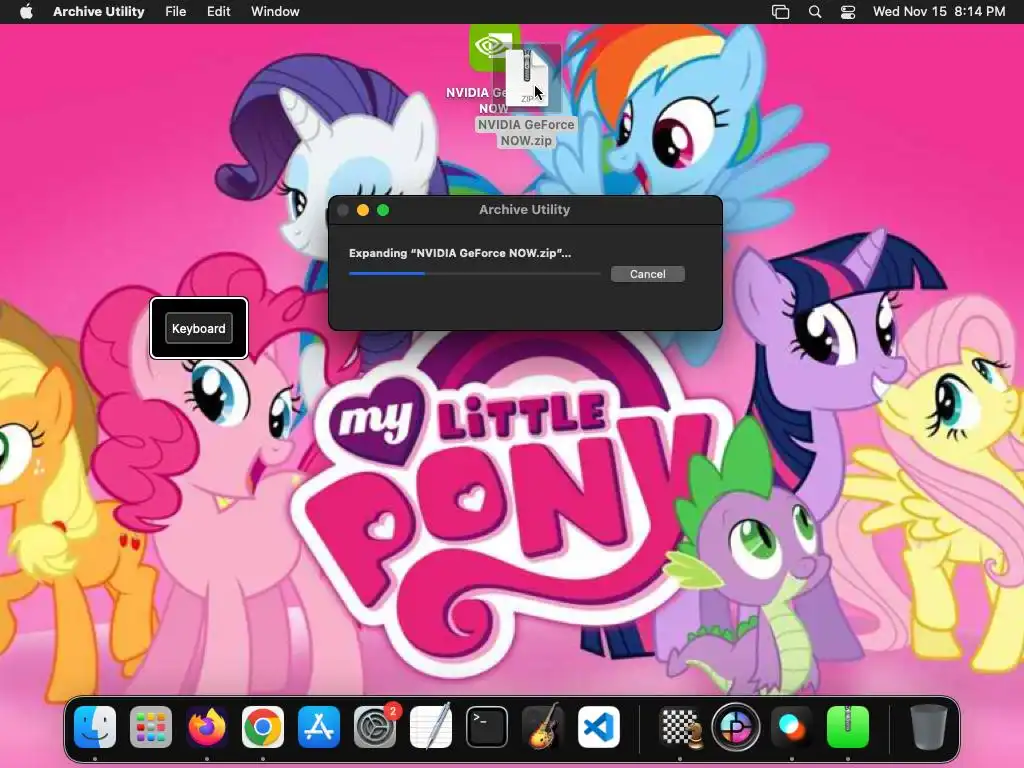Viewport: 1024px width, 768px height.
Task: Open the Trash from the Dock
Action: 928,726
